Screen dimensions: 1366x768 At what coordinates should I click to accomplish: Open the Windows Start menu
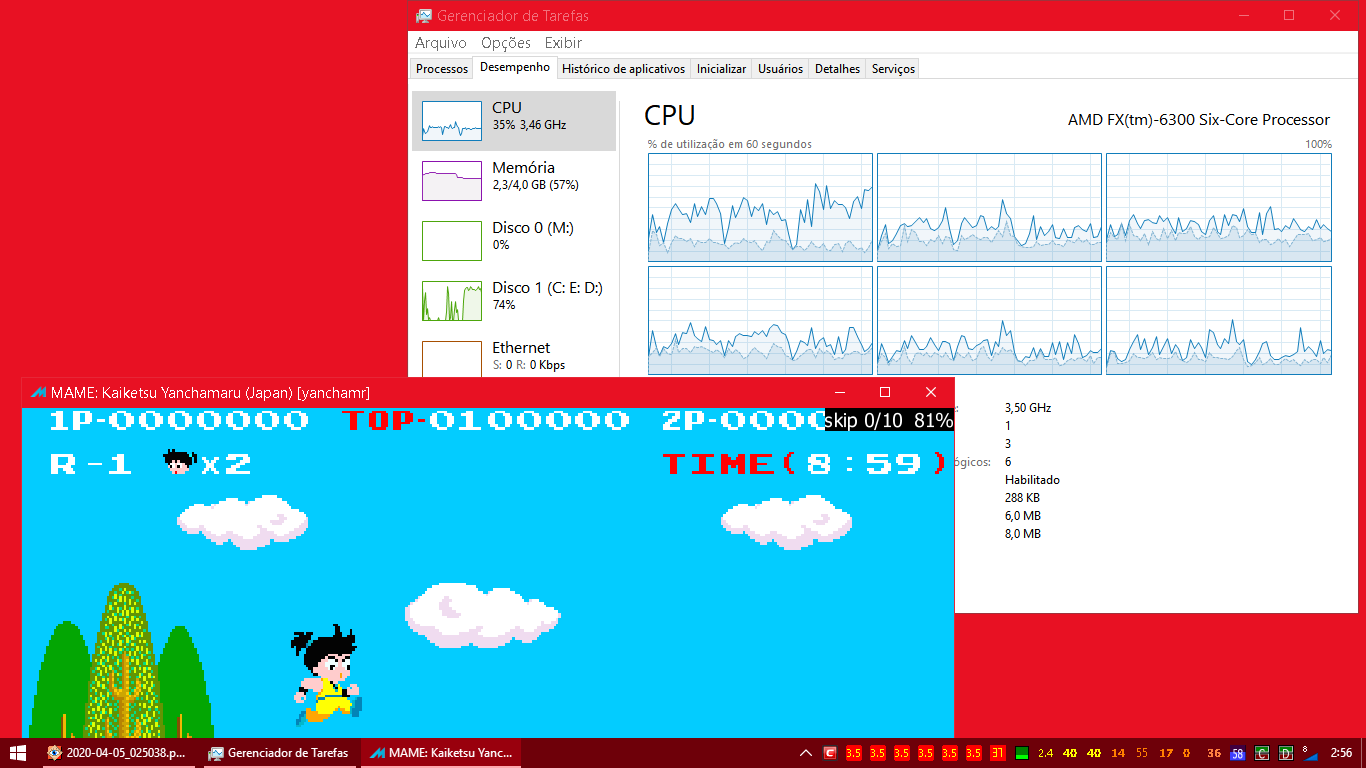pos(17,752)
